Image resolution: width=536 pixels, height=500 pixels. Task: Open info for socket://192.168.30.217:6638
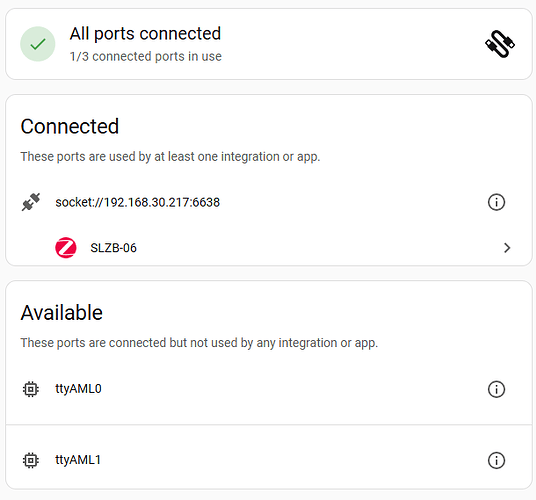[x=496, y=202]
